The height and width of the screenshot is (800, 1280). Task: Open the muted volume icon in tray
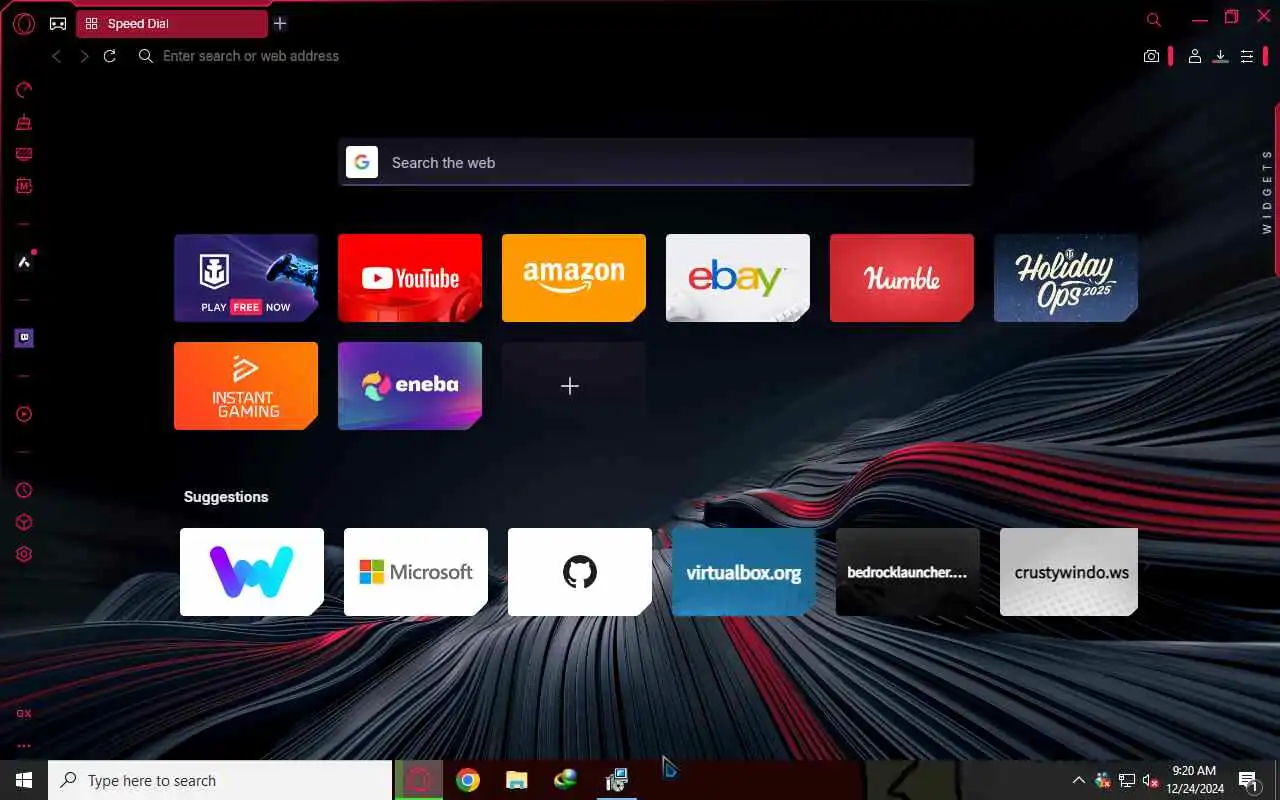click(1151, 780)
